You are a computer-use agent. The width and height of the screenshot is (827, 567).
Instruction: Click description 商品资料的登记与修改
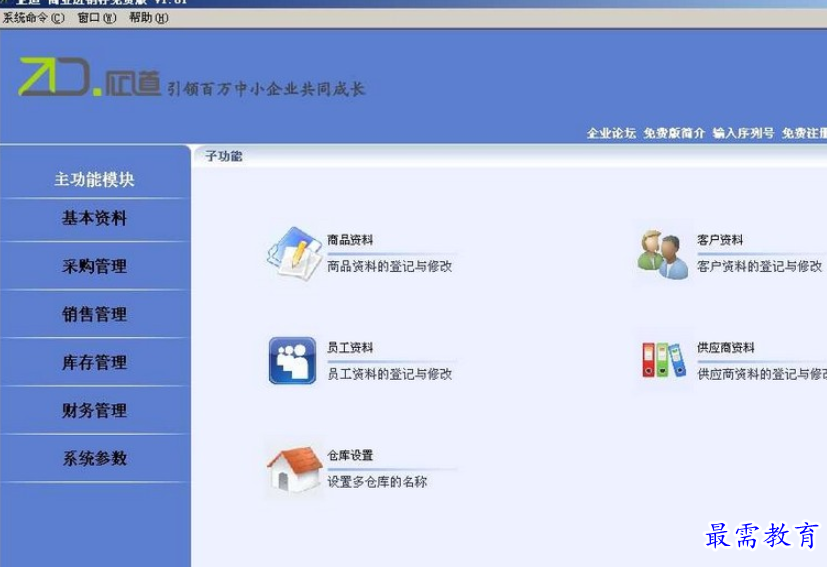coord(389,266)
